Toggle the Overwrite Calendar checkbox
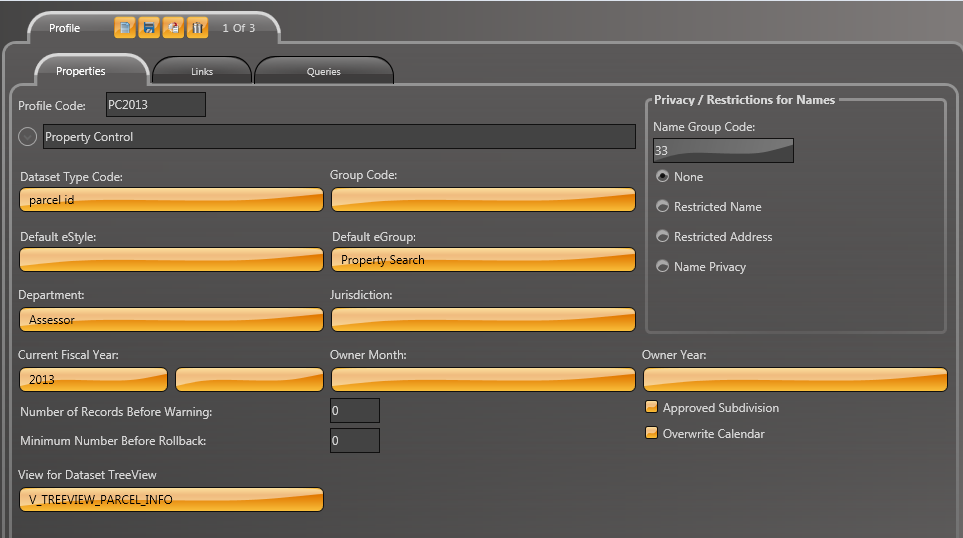The image size is (963, 538). click(x=651, y=434)
